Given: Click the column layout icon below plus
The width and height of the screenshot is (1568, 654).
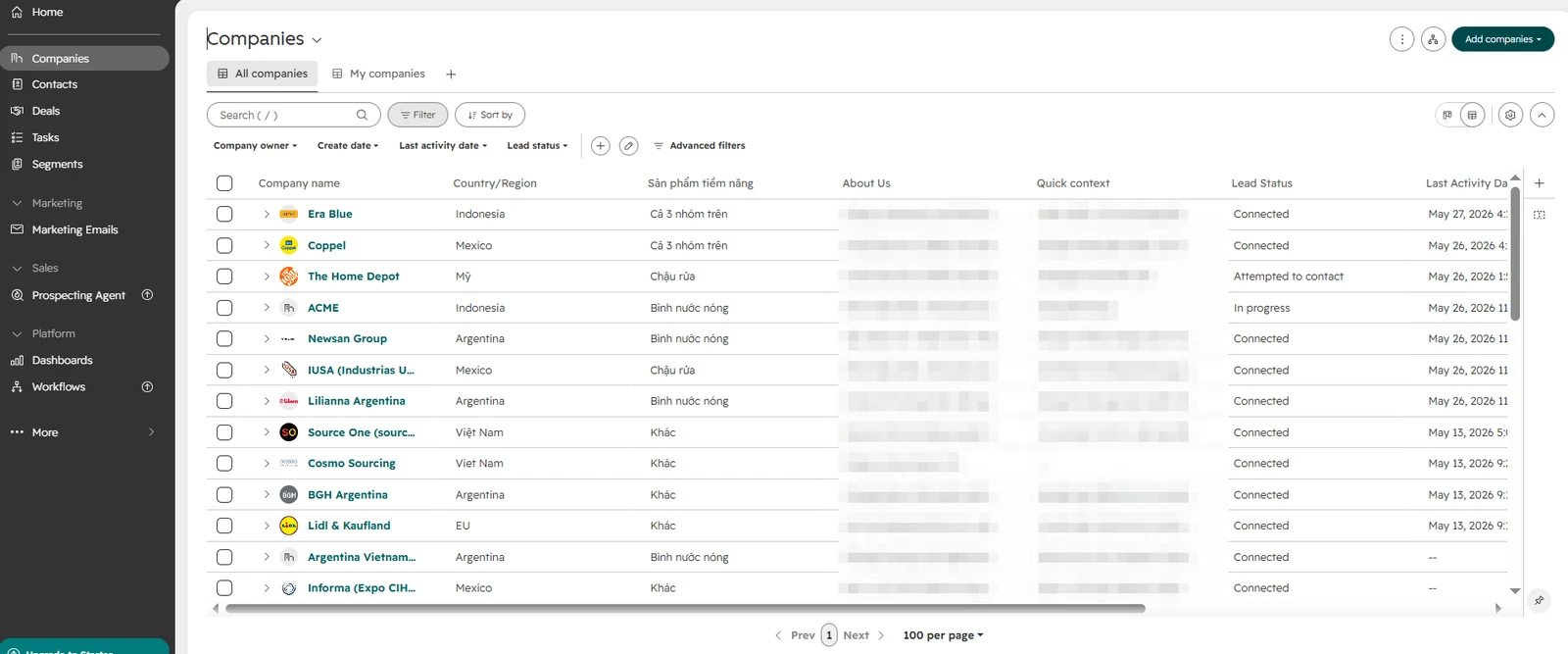Looking at the screenshot, I should (1540, 215).
